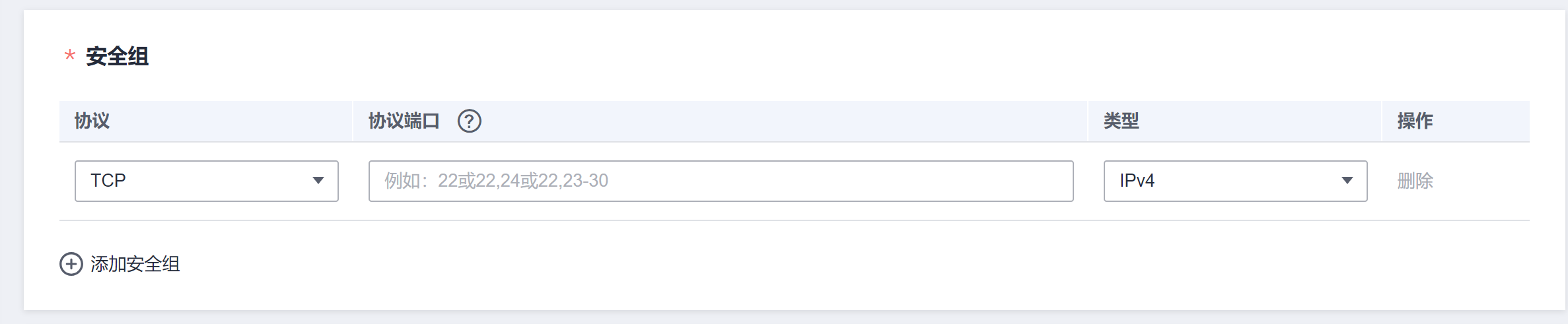Click the help icon beside 协议端口
Screen dimensions: 1568x324
point(470,121)
